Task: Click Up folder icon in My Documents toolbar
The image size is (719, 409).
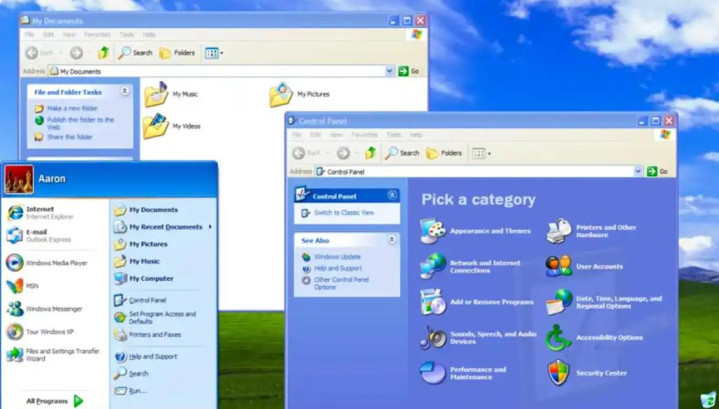Action: tap(104, 53)
